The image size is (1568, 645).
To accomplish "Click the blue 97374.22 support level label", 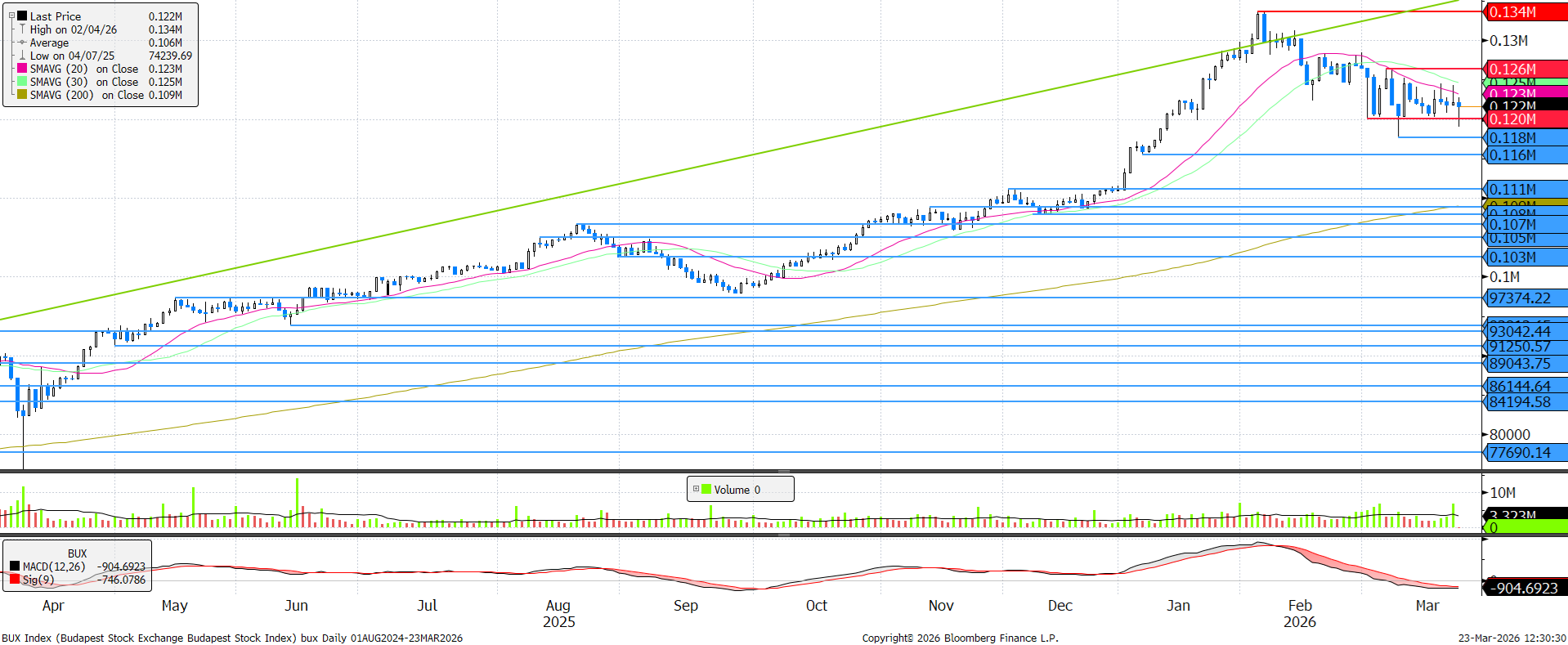I will (1524, 298).
